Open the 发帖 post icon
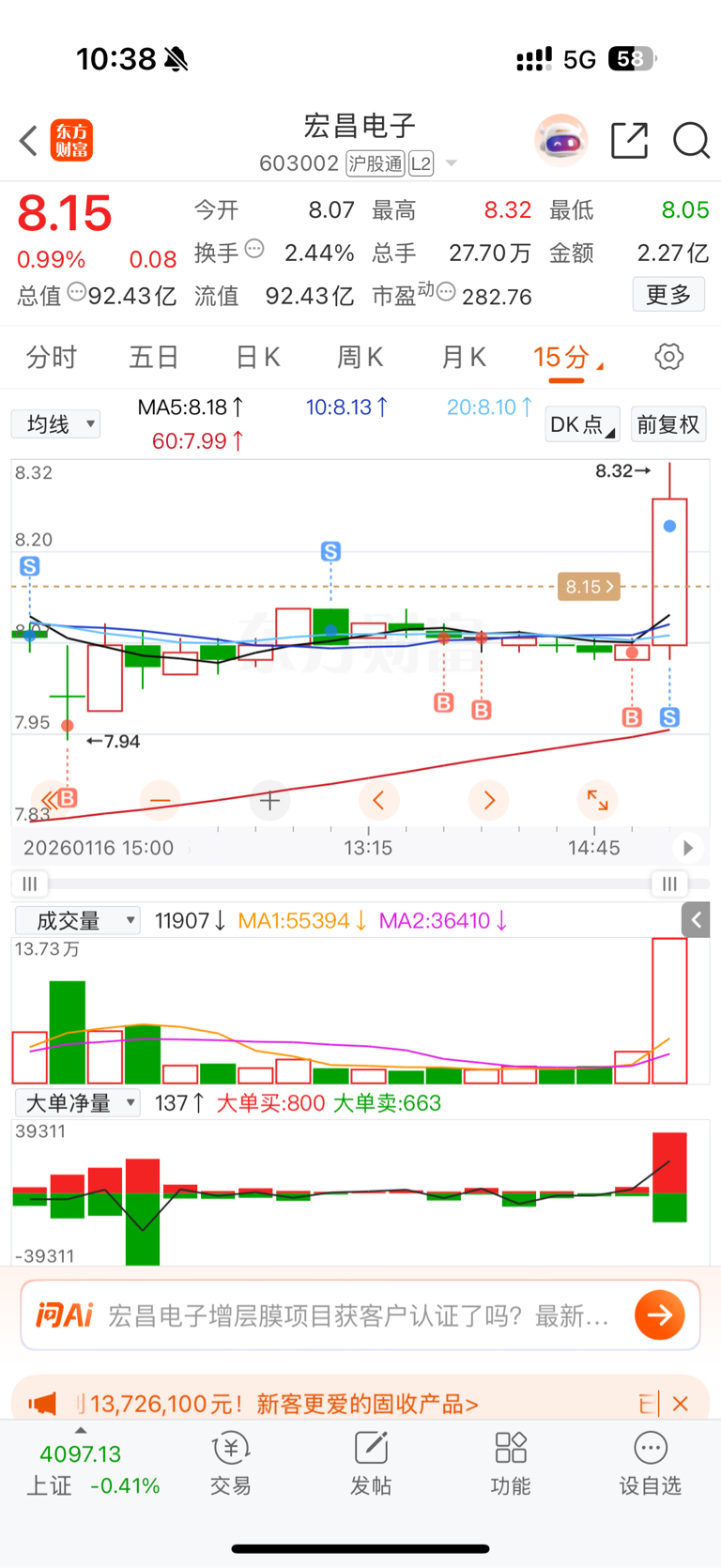This screenshot has height=1568, width=721. [371, 1465]
